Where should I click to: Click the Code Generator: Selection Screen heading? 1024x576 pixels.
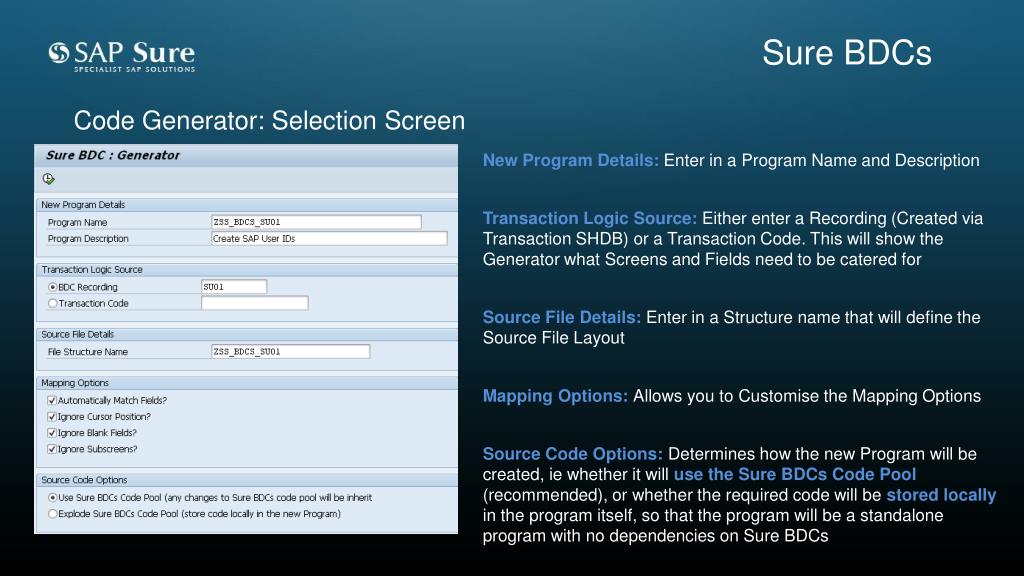pyautogui.click(x=269, y=121)
